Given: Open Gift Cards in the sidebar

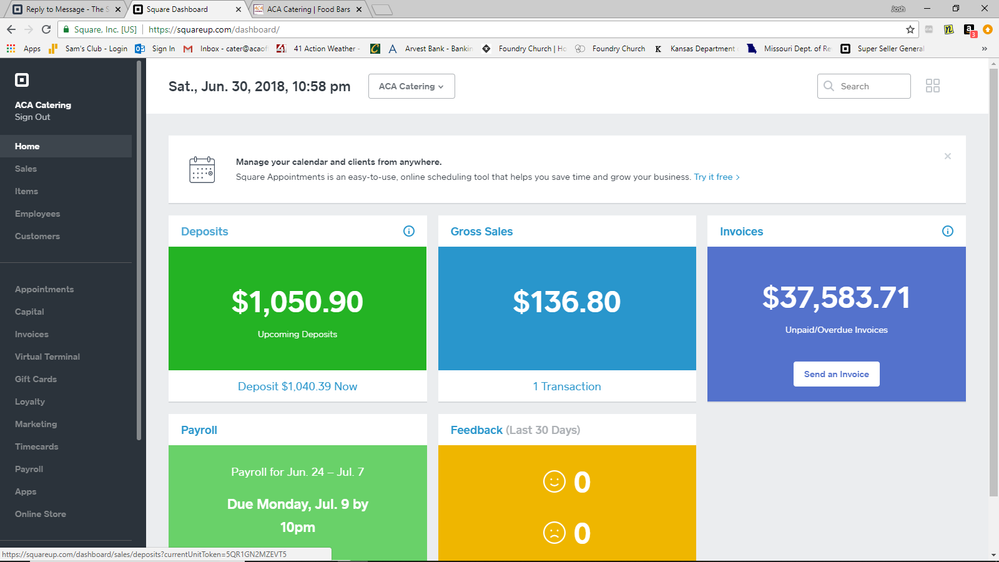Looking at the screenshot, I should (x=36, y=379).
